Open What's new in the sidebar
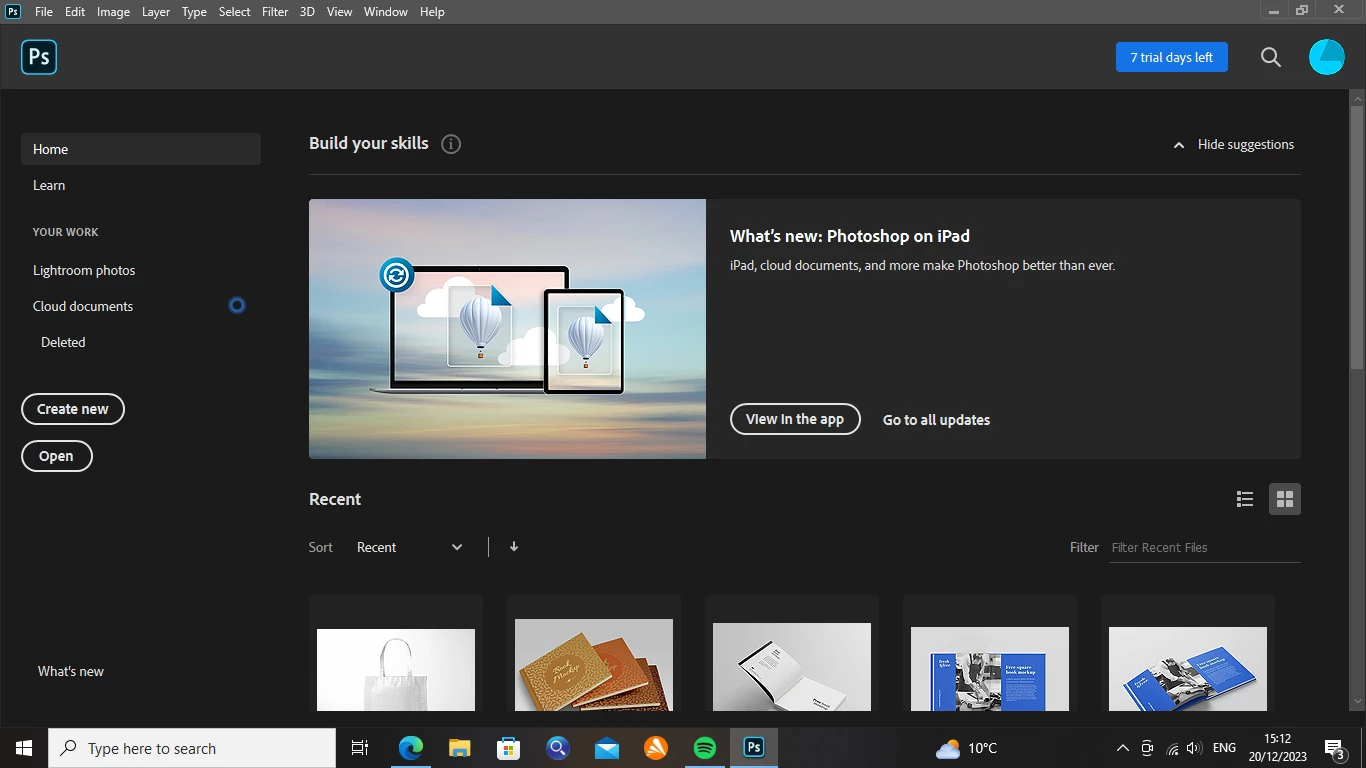This screenshot has width=1366, height=768. [x=71, y=671]
